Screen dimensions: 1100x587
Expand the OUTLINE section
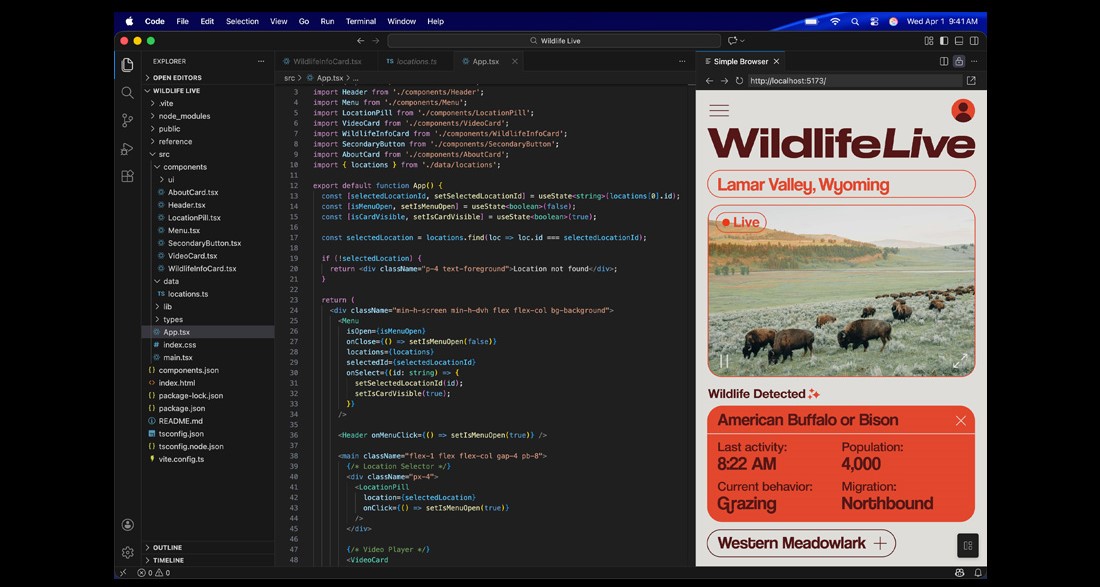click(167, 548)
